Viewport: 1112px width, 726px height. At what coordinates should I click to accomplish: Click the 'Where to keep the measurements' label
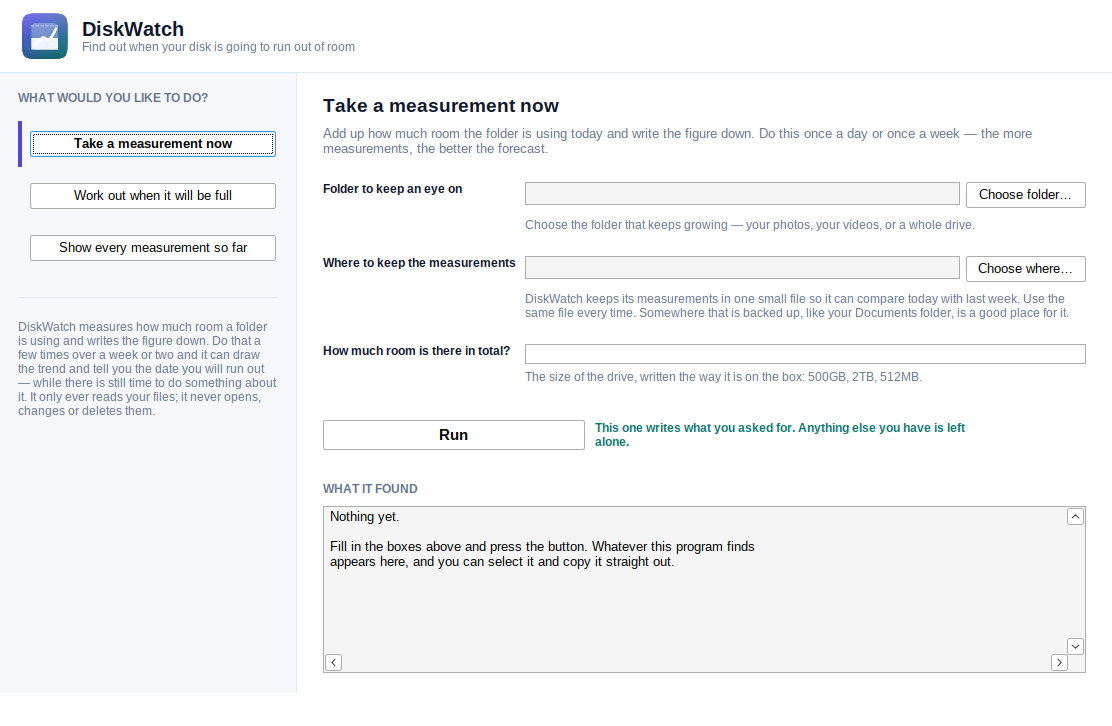coord(419,263)
